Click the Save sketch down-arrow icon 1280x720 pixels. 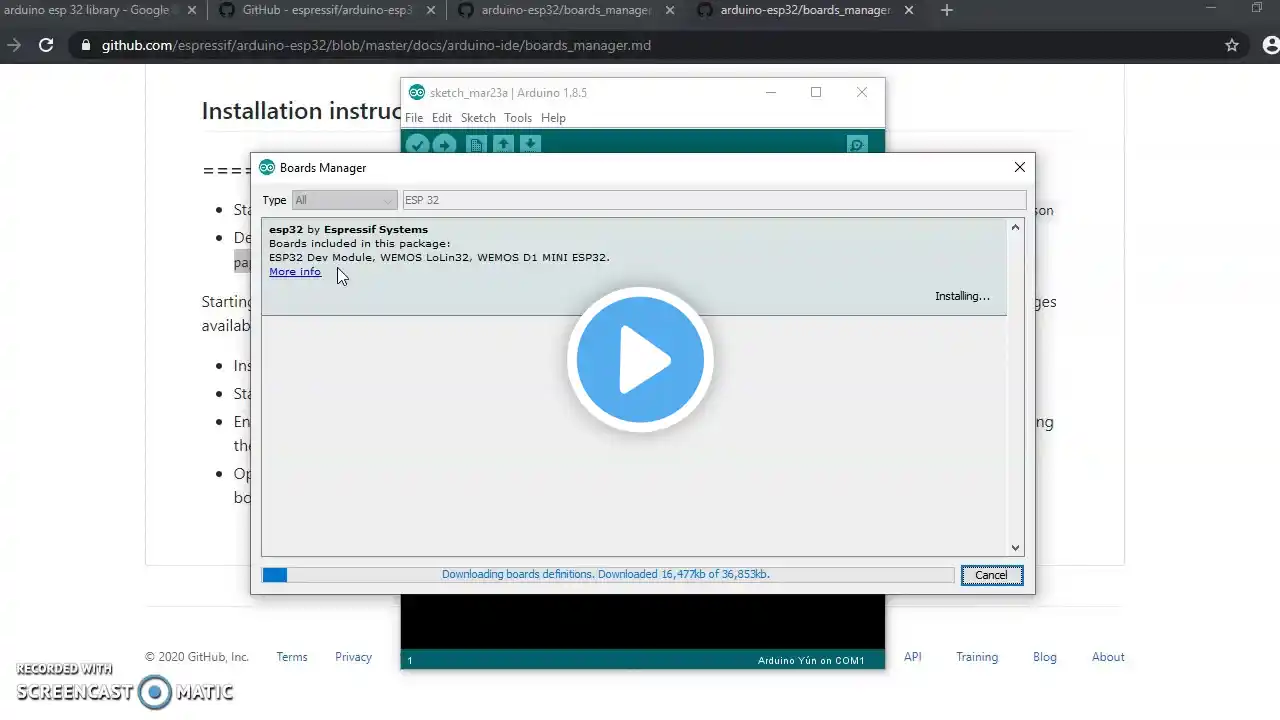[x=530, y=144]
